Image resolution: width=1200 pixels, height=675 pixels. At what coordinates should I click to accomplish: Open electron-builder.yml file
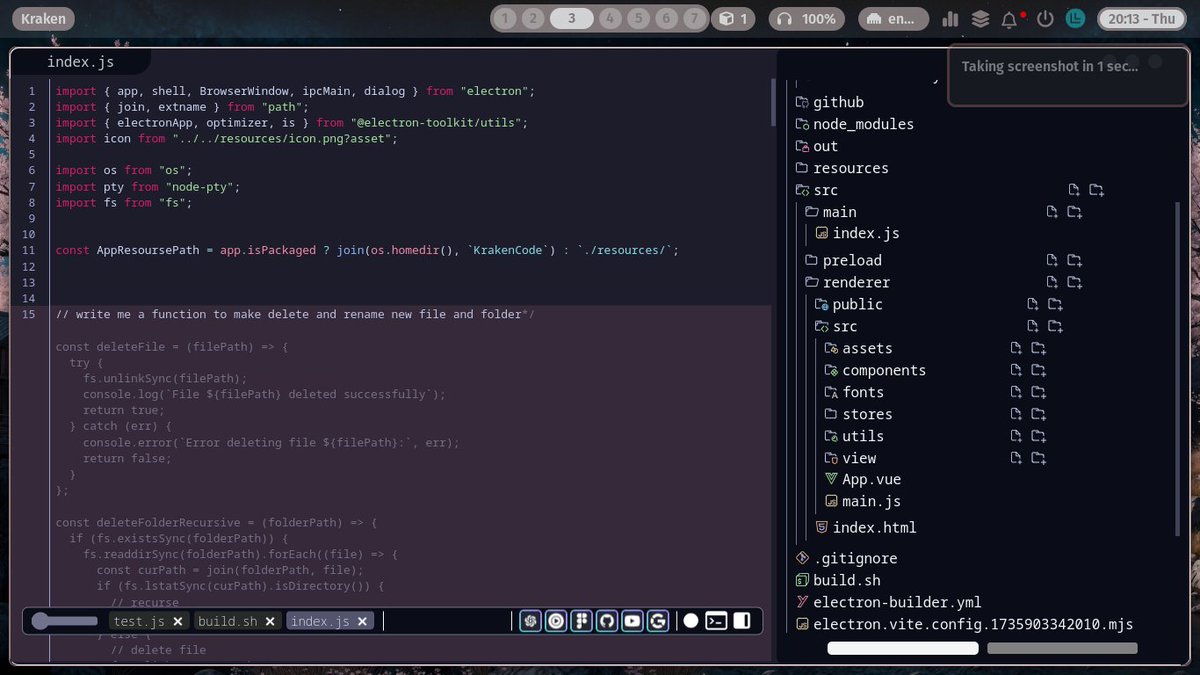(x=888, y=602)
